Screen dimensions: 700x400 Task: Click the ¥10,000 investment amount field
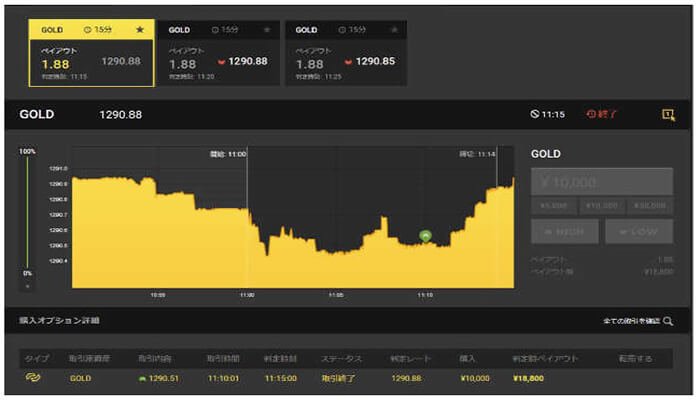601,182
